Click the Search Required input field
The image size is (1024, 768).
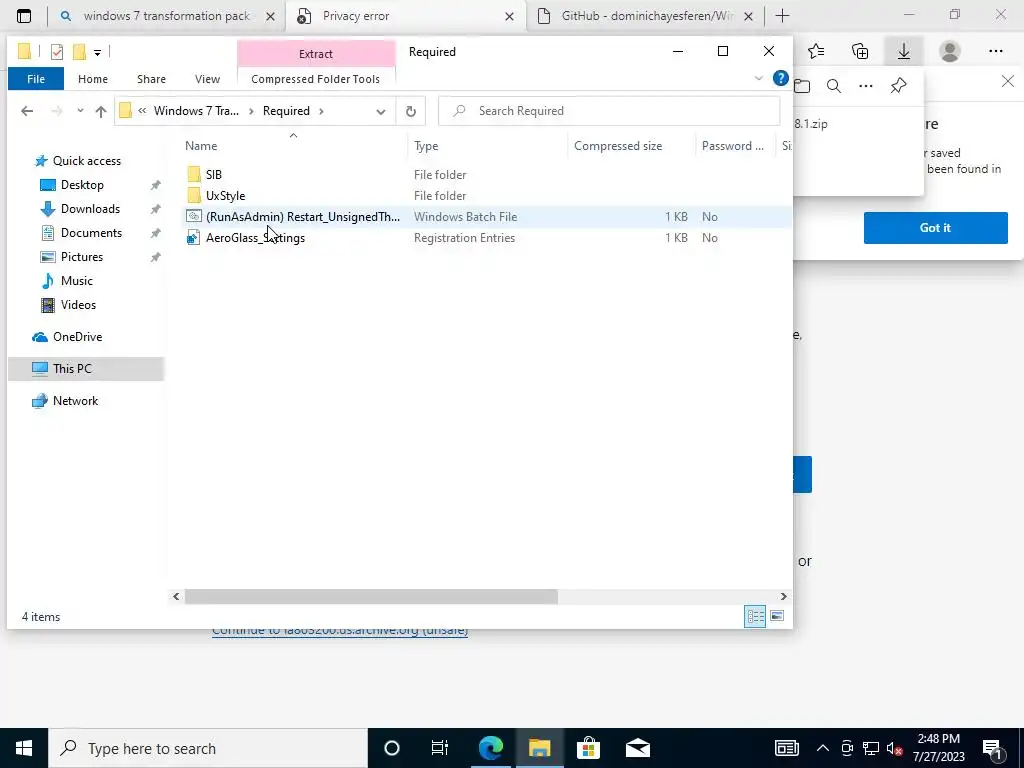(609, 111)
